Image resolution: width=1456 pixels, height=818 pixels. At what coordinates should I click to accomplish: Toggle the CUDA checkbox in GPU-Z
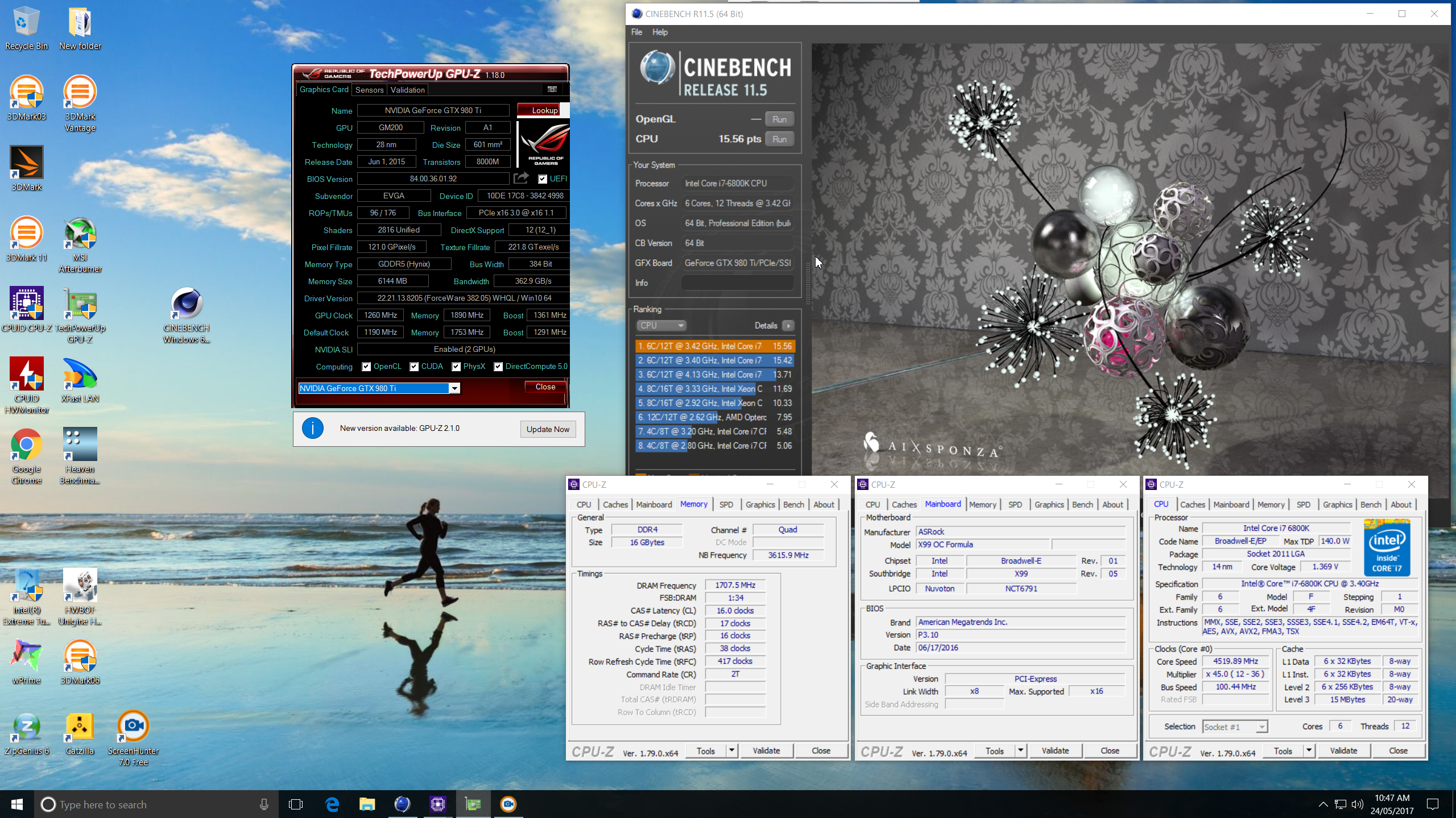[414, 367]
